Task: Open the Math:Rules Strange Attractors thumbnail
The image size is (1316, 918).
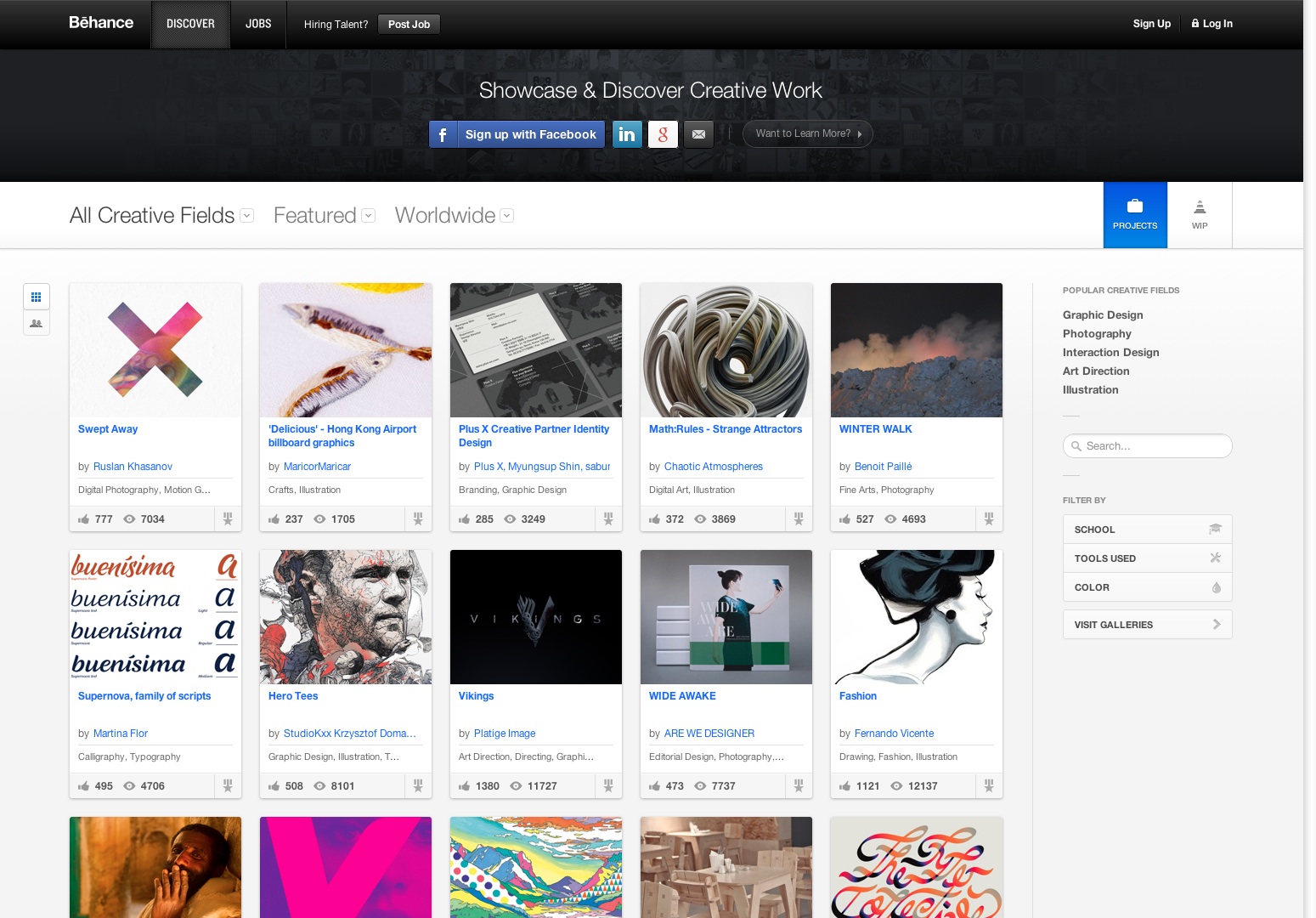Action: [726, 350]
